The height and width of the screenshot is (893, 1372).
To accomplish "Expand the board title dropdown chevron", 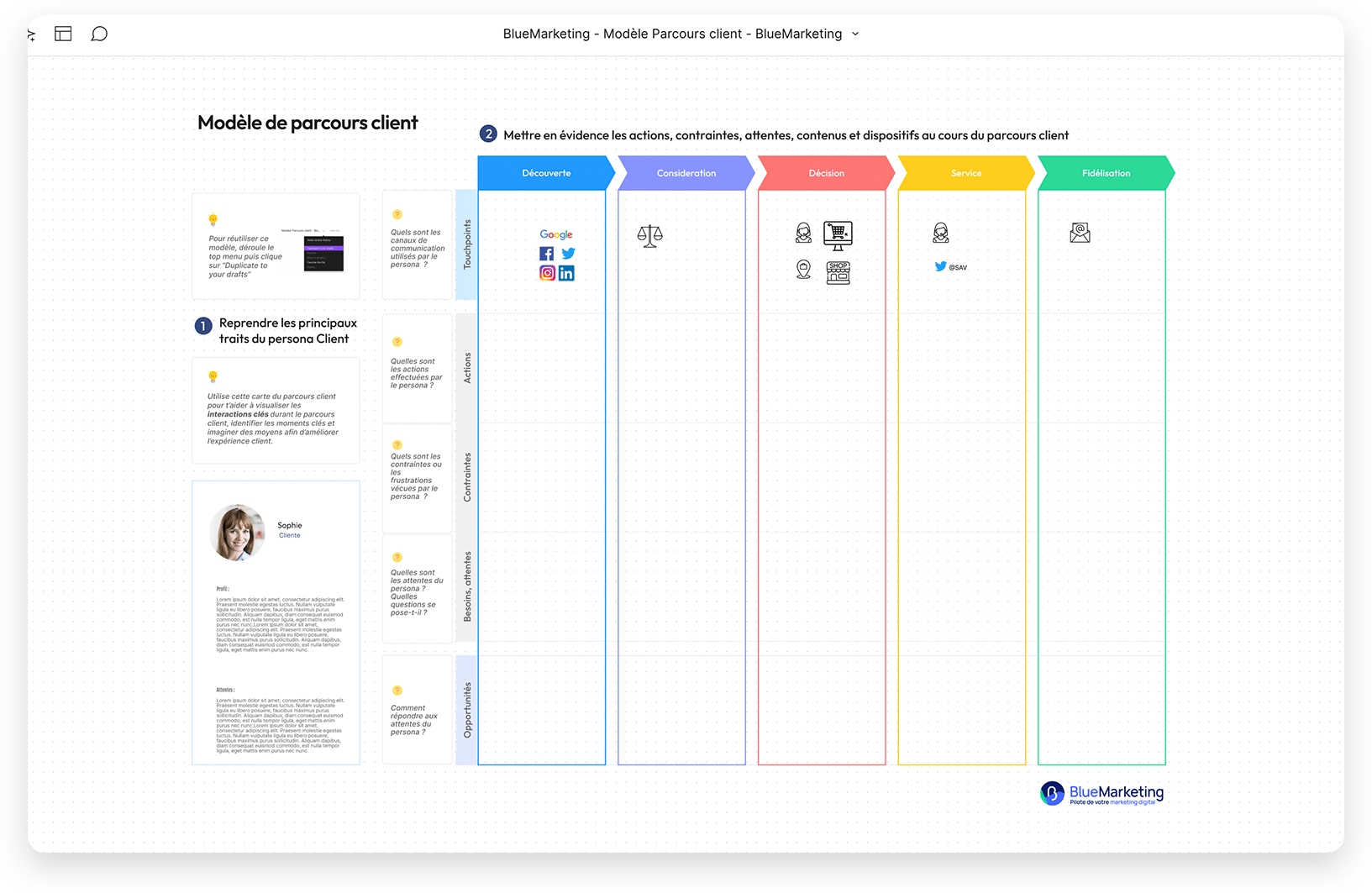I will click(855, 34).
